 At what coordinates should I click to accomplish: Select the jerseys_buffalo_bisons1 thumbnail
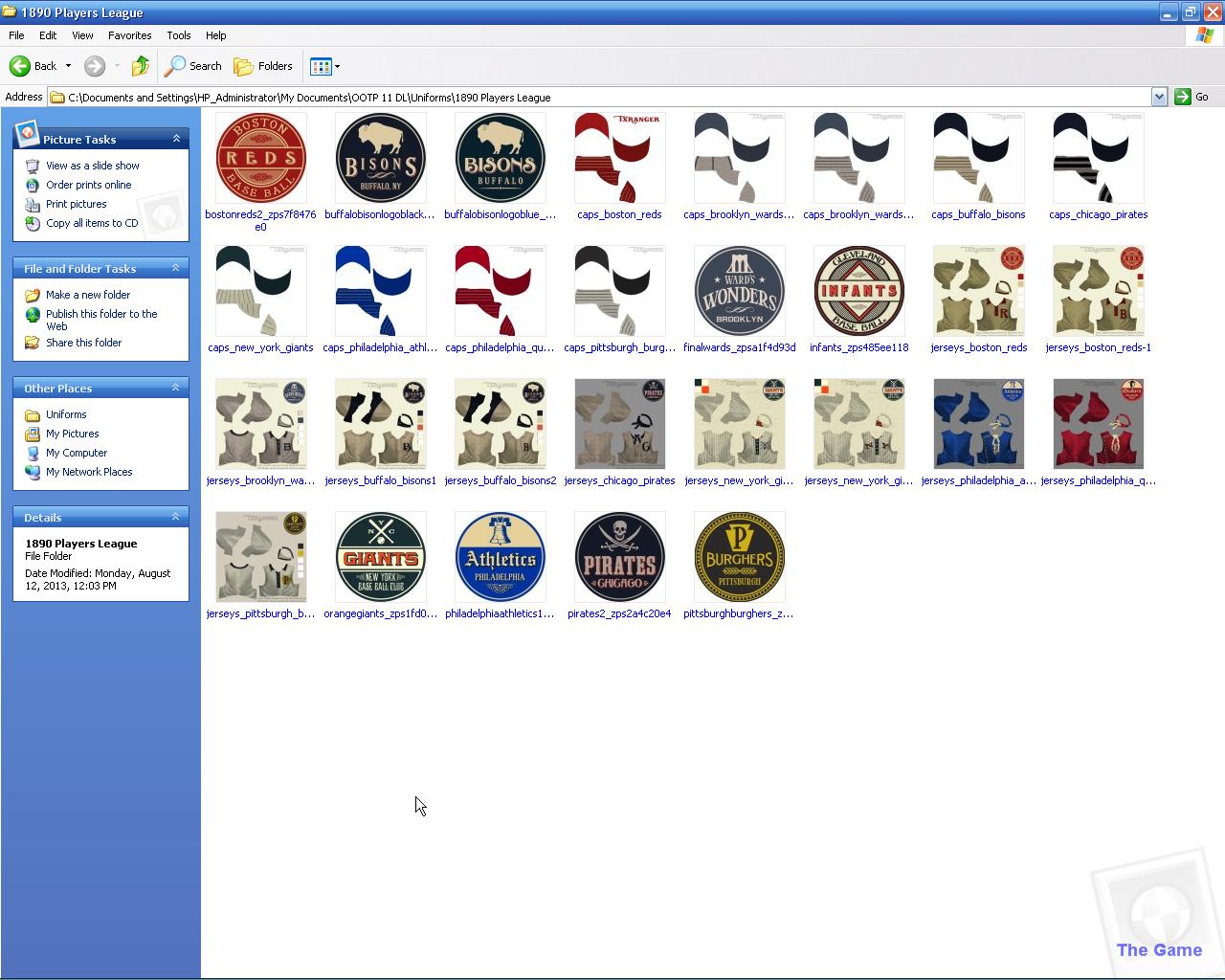click(381, 424)
